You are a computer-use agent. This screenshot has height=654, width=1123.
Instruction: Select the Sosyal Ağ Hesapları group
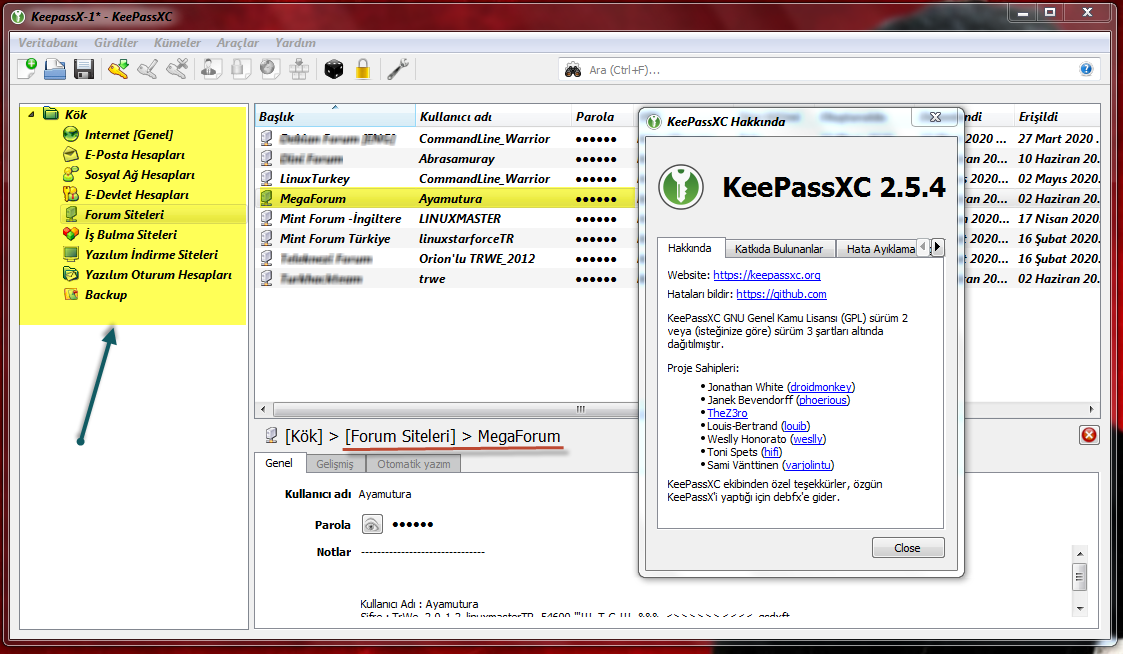(140, 175)
